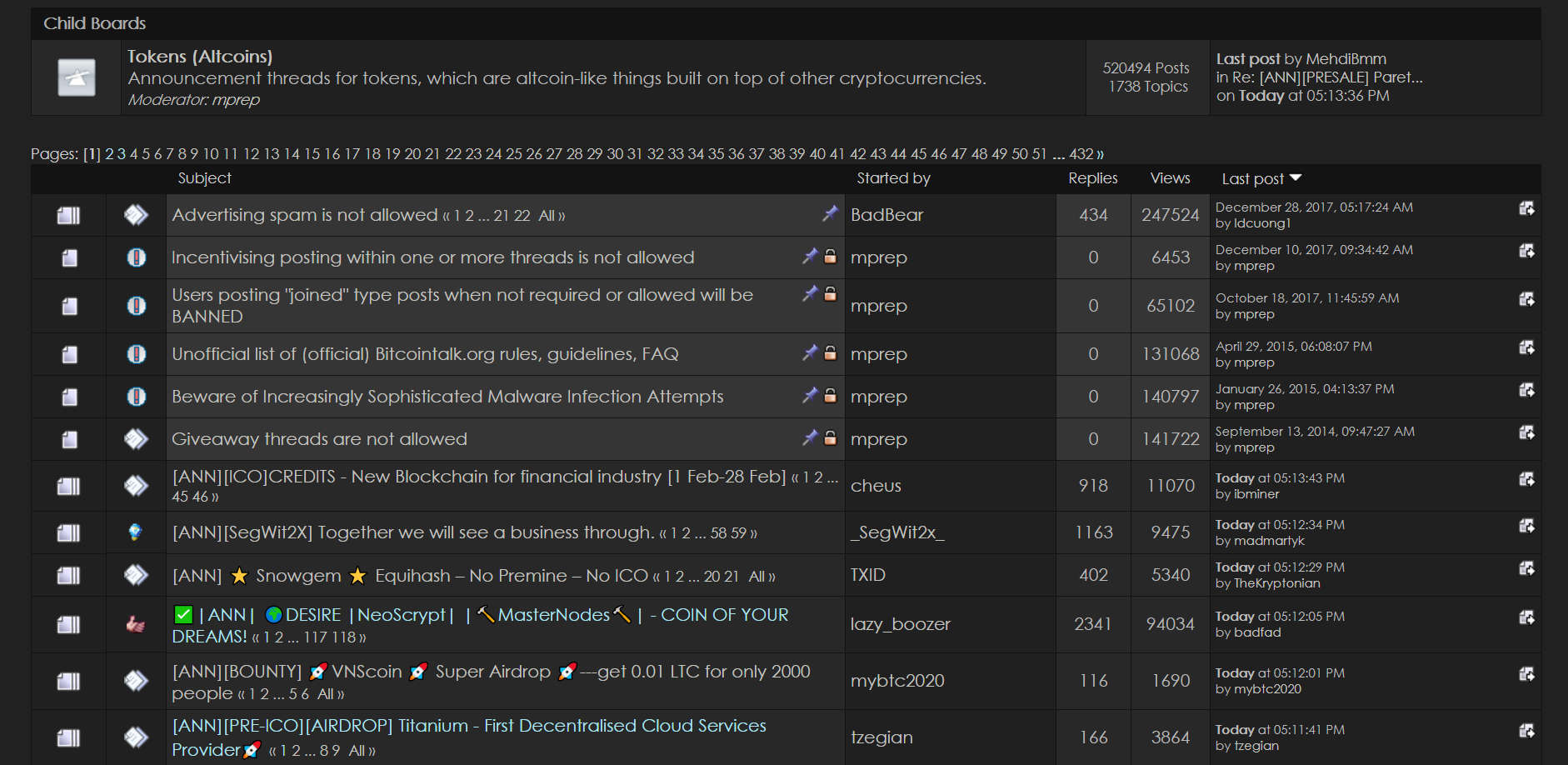Click the Tokens (Altcoins) child board icon
The image size is (1568, 765).
75,77
